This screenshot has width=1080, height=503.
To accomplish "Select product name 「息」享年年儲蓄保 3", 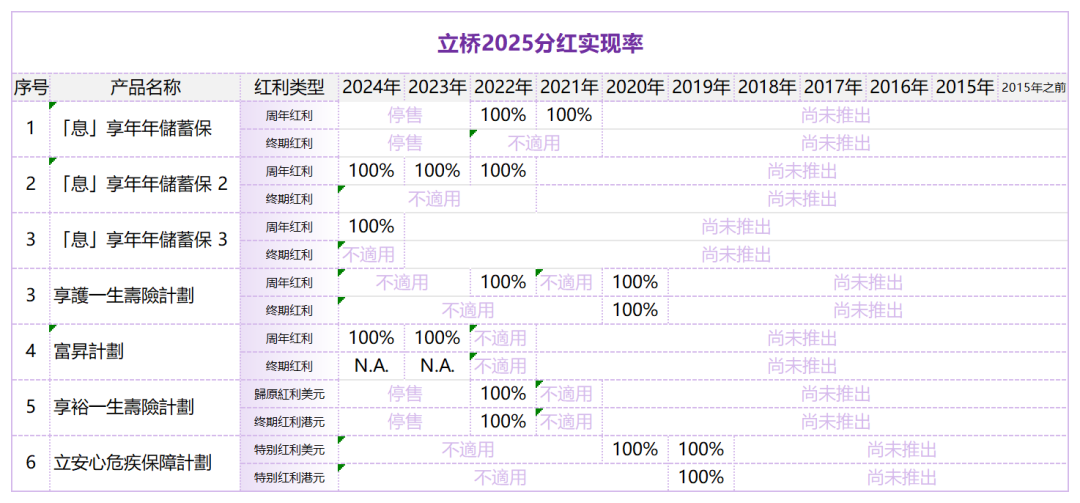I will click(x=145, y=240).
